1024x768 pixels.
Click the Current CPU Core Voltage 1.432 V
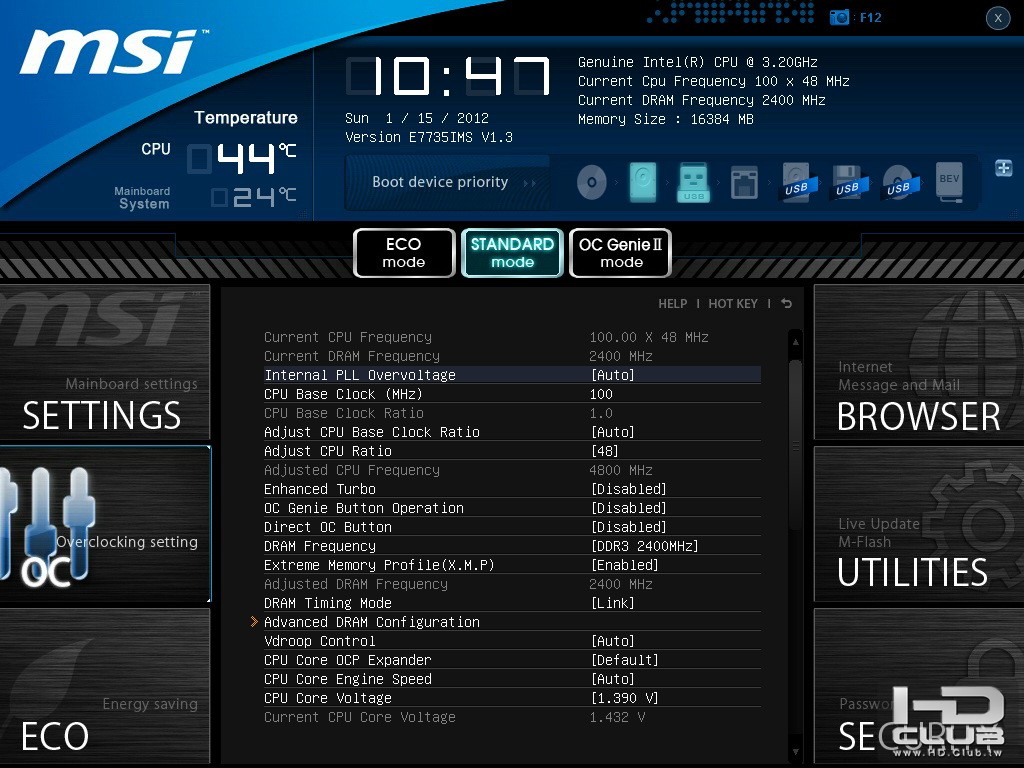point(617,716)
